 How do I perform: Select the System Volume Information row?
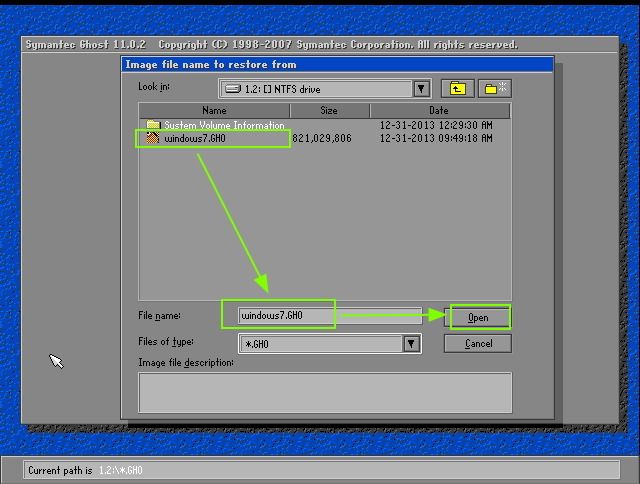[x=324, y=125]
